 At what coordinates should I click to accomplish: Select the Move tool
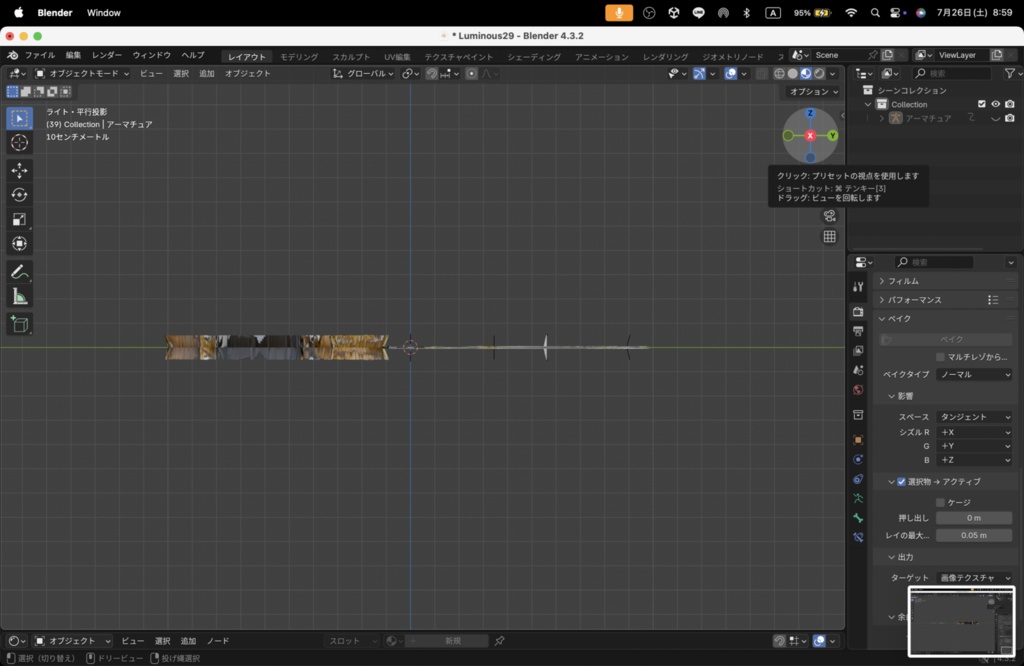coord(19,170)
